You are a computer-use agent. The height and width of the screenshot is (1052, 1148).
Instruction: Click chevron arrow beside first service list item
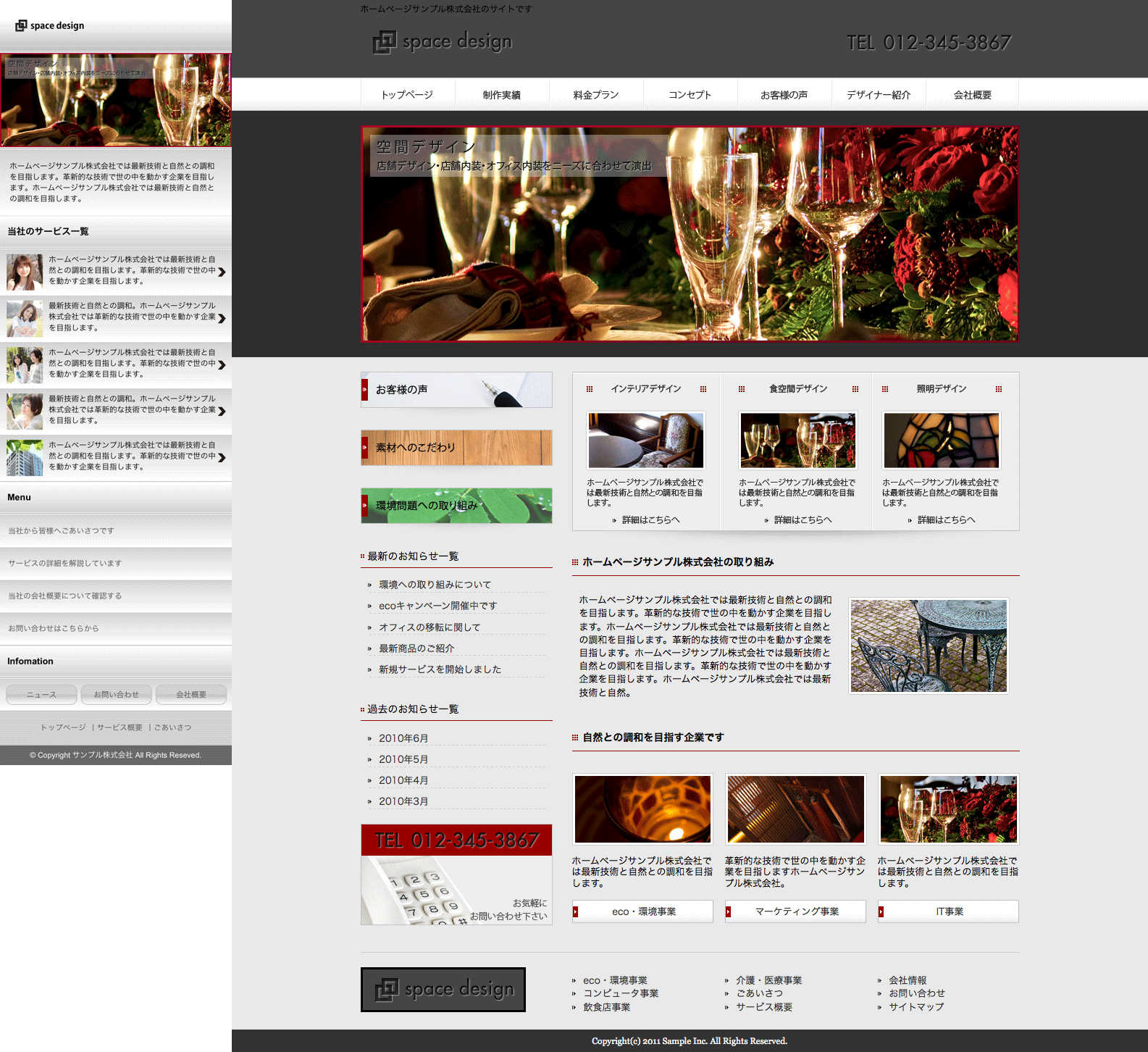pyautogui.click(x=222, y=272)
